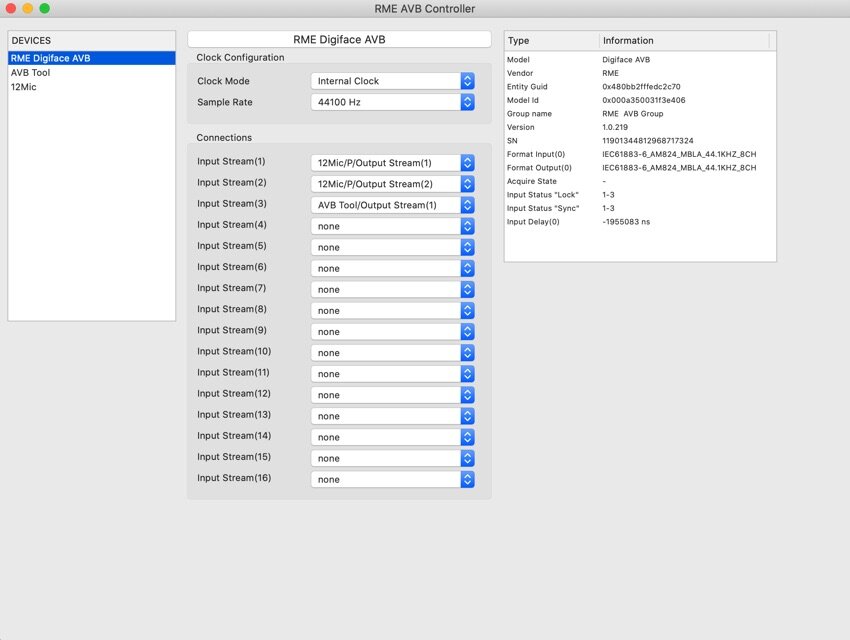Click the Clock Mode label
This screenshot has width=850, height=640.
223,81
